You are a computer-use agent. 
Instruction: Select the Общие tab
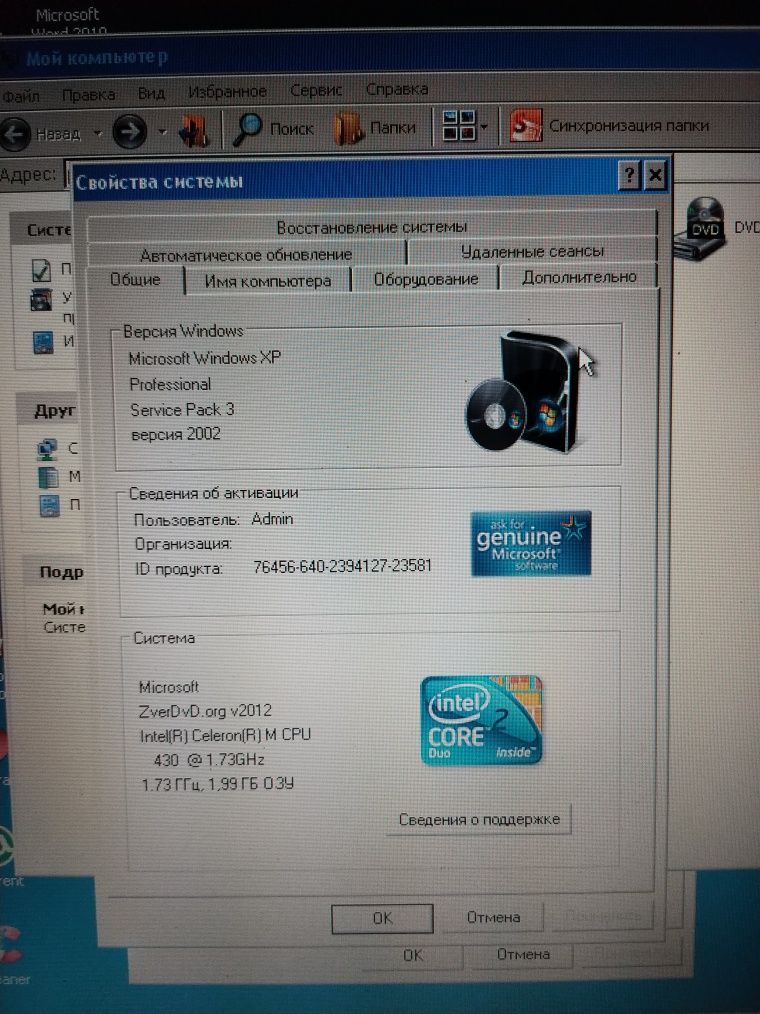click(135, 279)
